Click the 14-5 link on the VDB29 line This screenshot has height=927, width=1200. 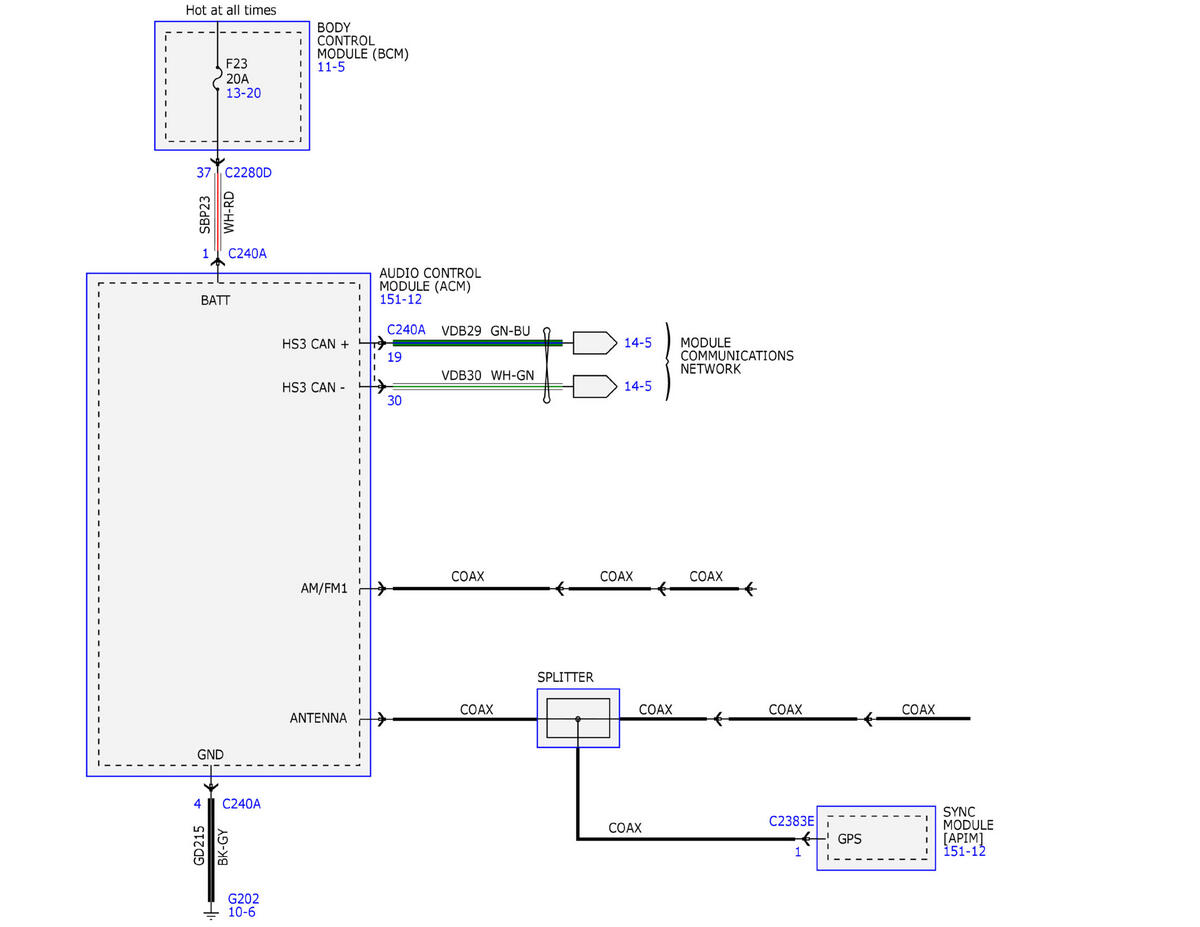[638, 343]
